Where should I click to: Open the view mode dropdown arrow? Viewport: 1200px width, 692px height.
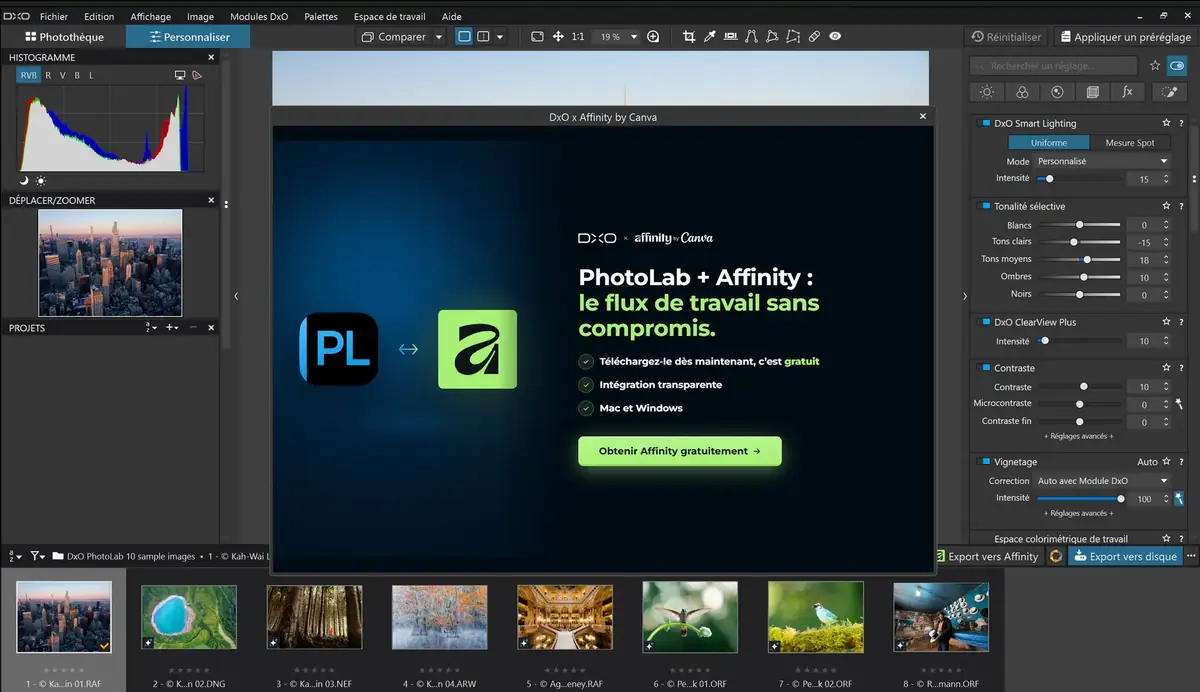pyautogui.click(x=500, y=37)
